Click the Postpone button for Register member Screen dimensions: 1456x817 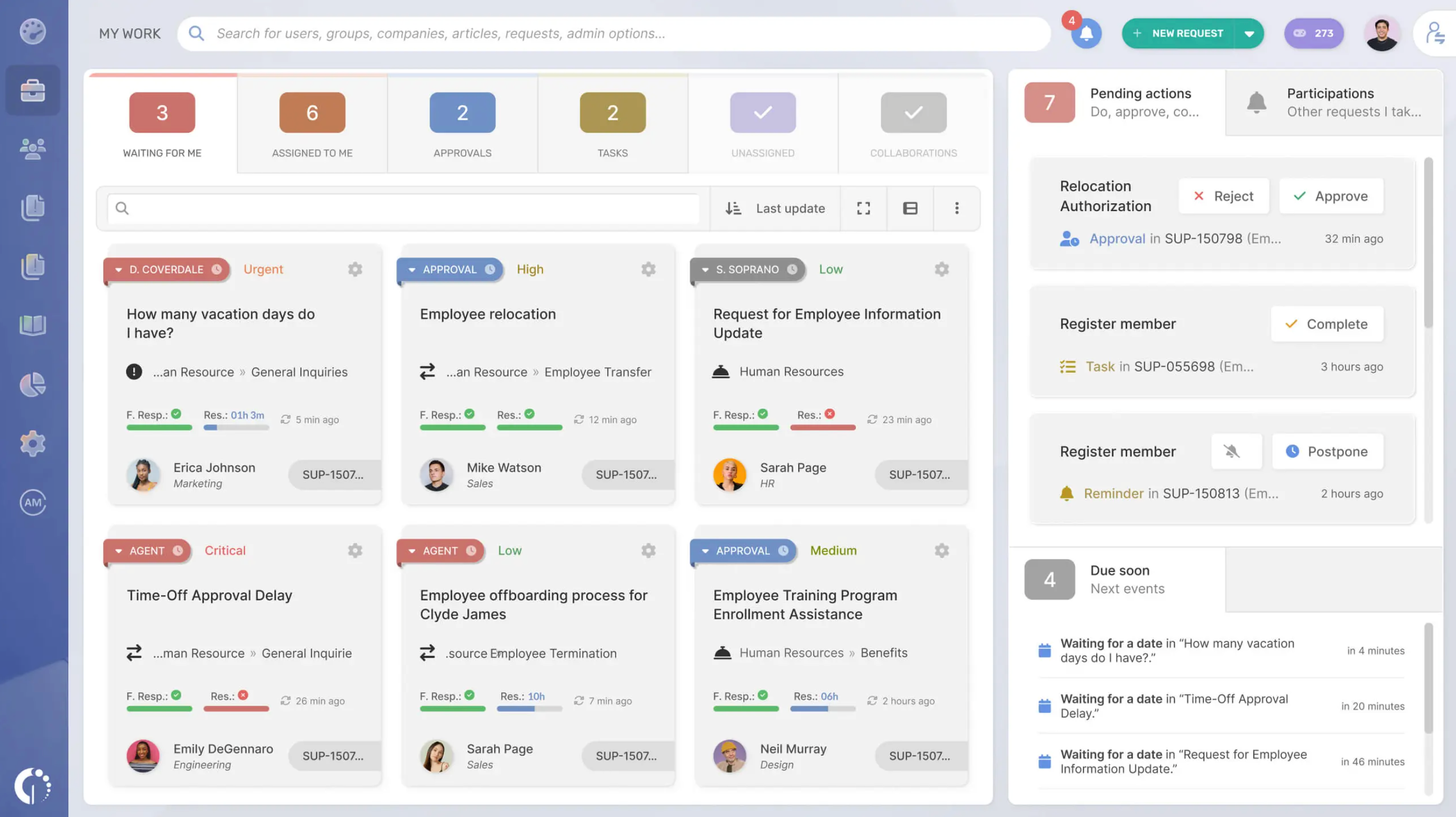[x=1327, y=451]
